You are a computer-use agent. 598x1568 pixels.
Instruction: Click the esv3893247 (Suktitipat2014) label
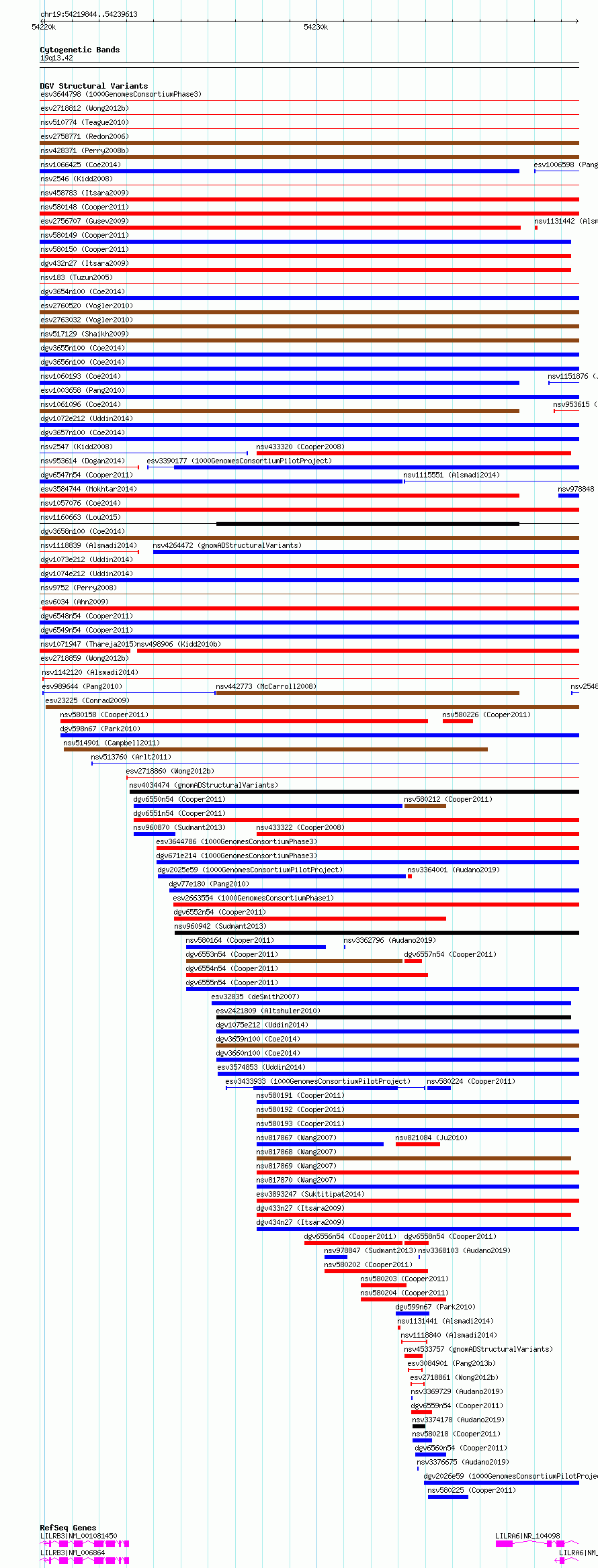tap(310, 1194)
